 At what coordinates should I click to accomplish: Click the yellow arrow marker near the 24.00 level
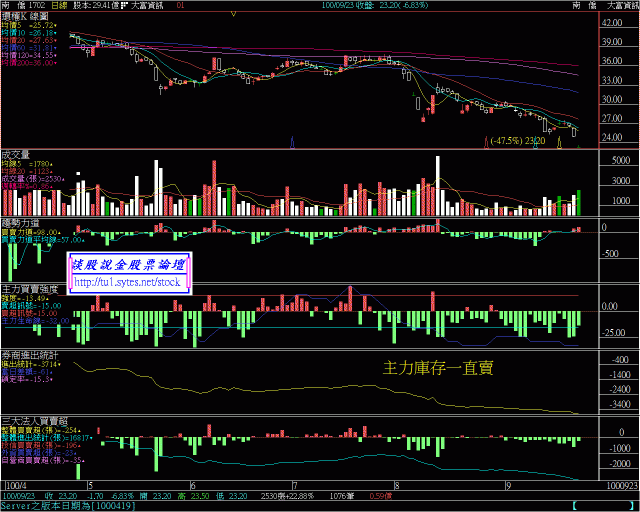(x=559, y=142)
